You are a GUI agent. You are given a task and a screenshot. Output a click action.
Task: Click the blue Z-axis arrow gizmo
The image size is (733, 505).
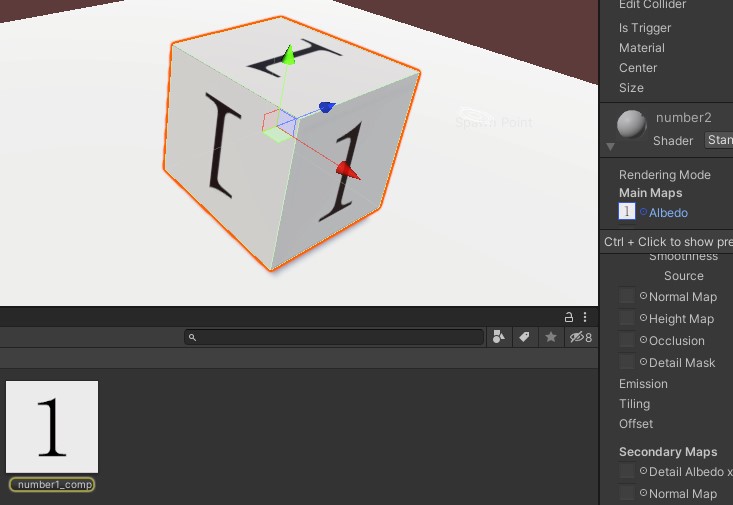click(326, 106)
